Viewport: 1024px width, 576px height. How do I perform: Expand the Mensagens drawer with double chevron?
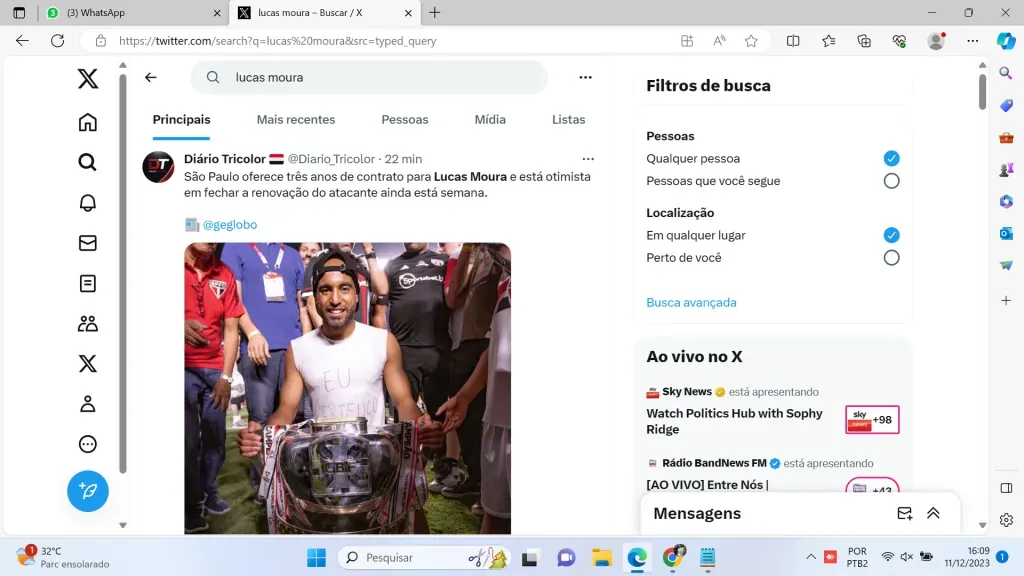pos(933,513)
